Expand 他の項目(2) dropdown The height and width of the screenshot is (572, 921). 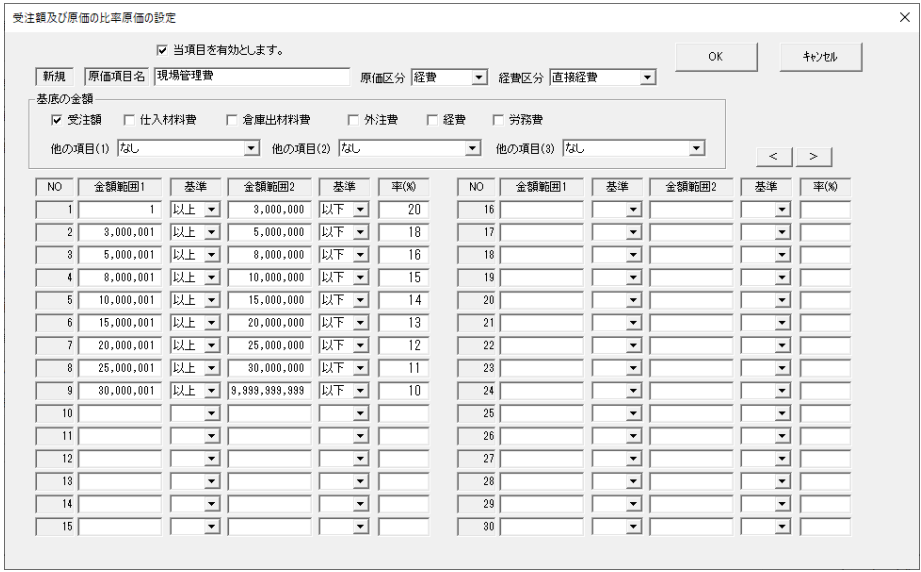(x=474, y=148)
